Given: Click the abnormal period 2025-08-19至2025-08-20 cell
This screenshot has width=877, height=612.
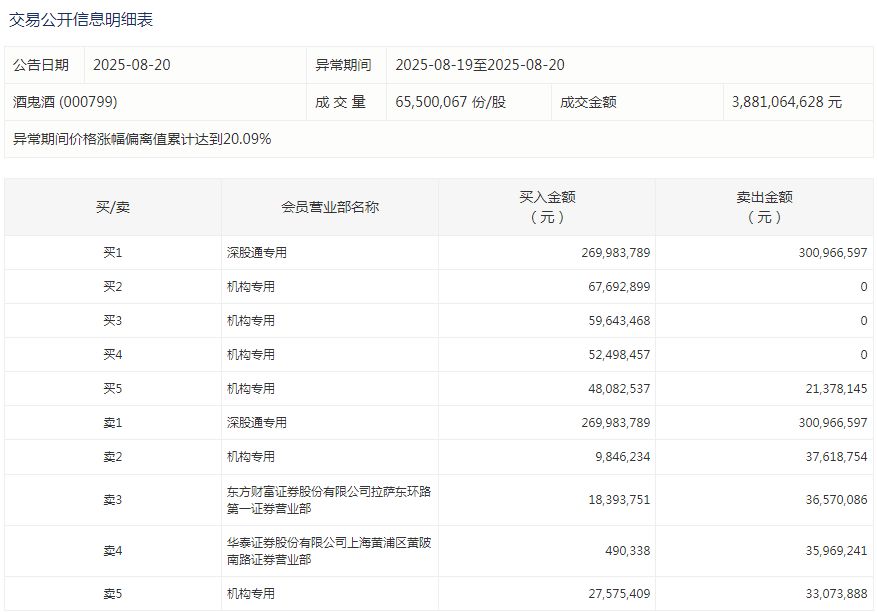Looking at the screenshot, I should tap(480, 65).
